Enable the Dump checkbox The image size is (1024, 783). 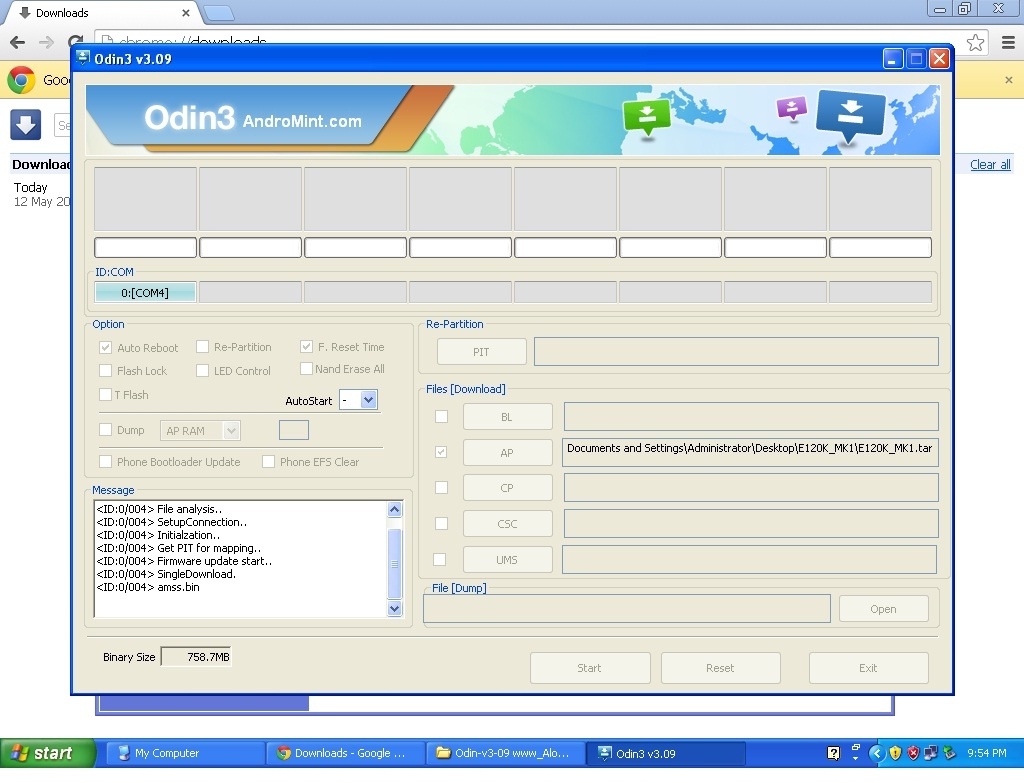[105, 429]
